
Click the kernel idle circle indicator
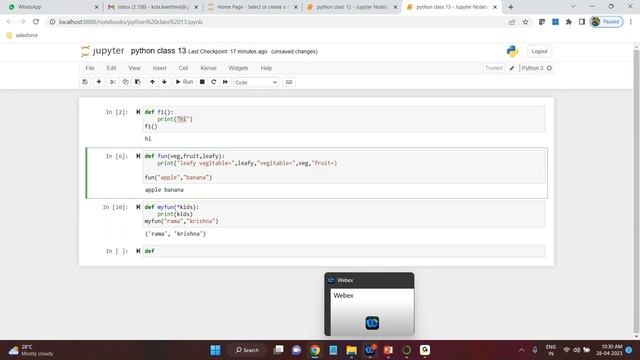pos(549,68)
